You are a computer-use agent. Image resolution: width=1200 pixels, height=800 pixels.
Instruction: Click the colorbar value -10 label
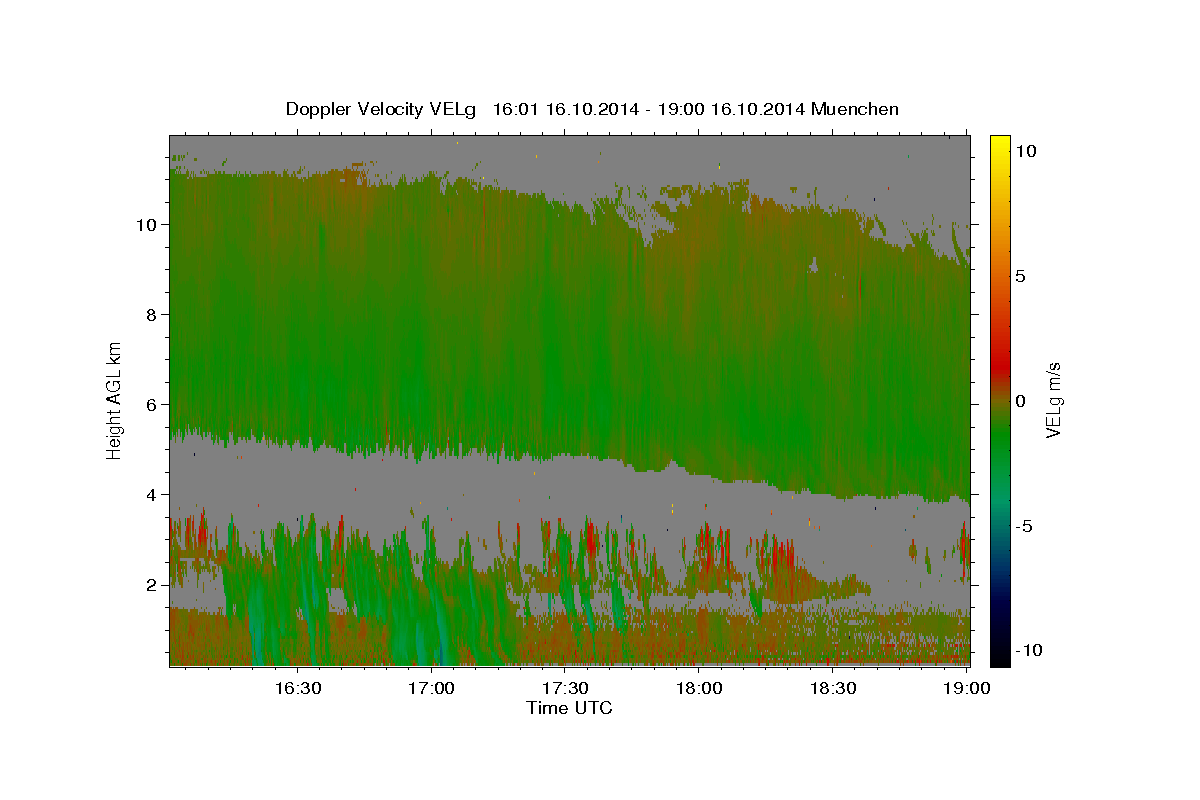1029,650
